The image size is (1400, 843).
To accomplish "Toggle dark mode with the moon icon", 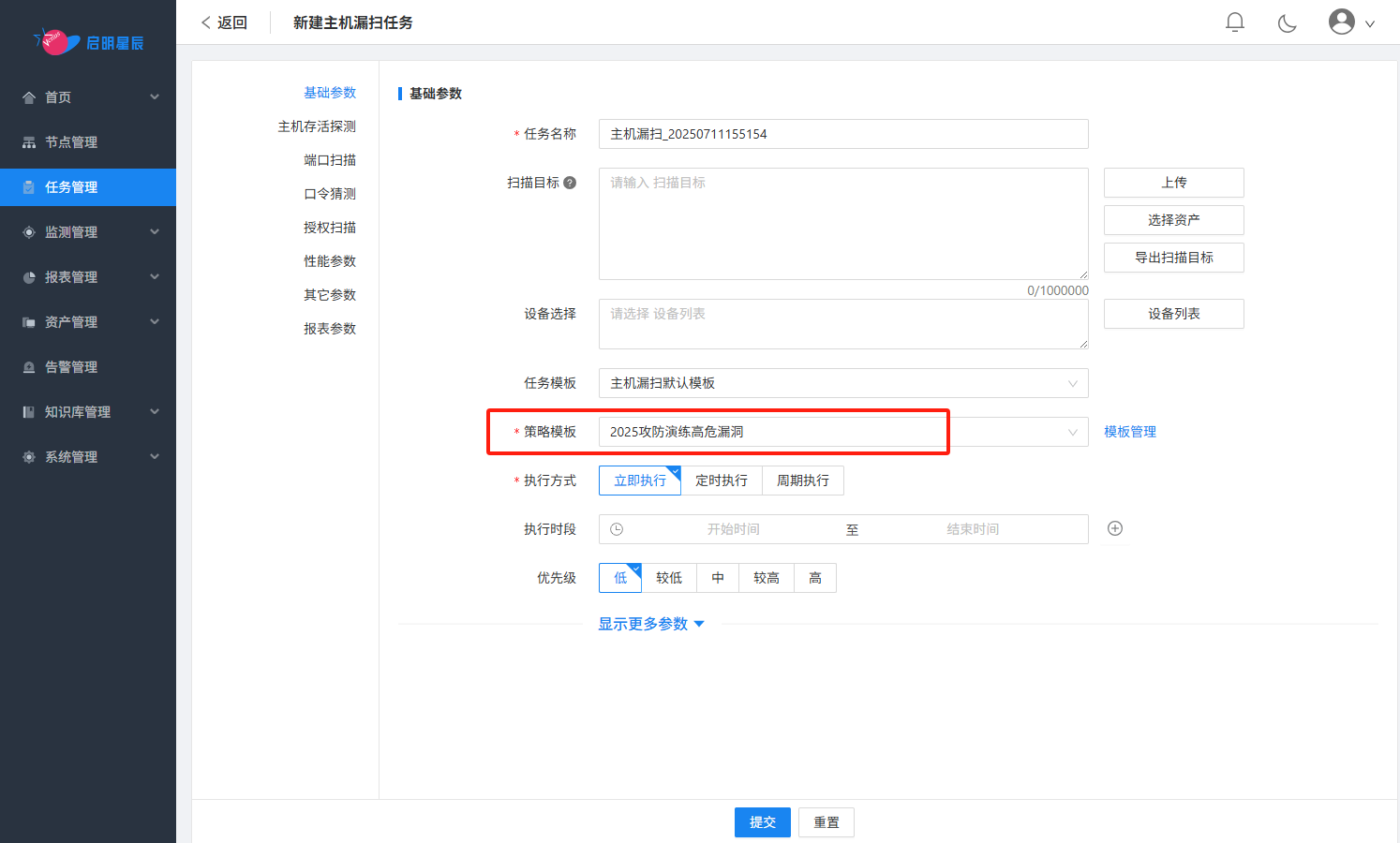I will coord(1287,21).
